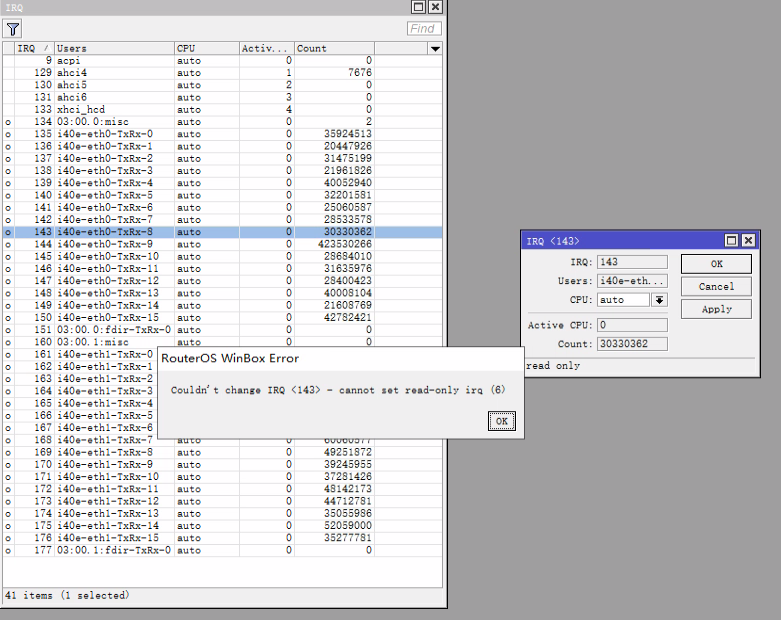The image size is (781, 620).
Task: Click the count value 423530266
Action: [x=345, y=245]
